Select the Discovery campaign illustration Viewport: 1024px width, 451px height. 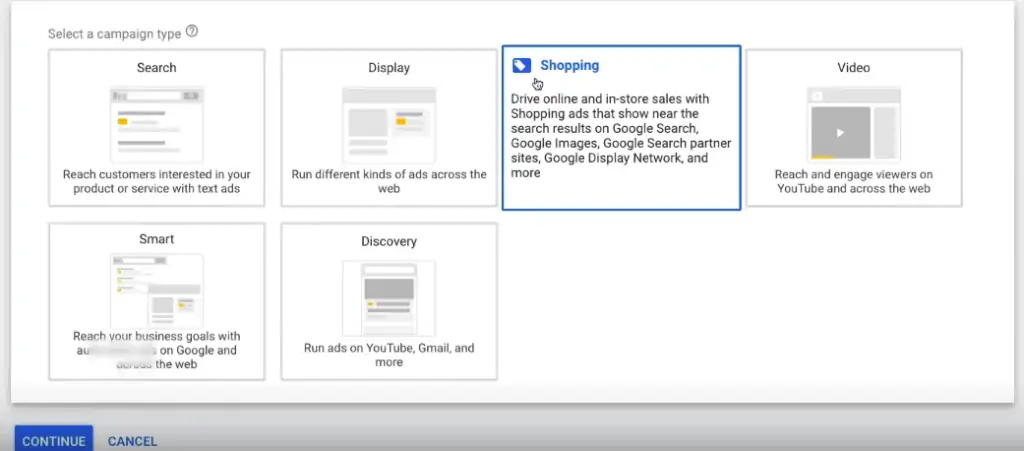pos(389,298)
